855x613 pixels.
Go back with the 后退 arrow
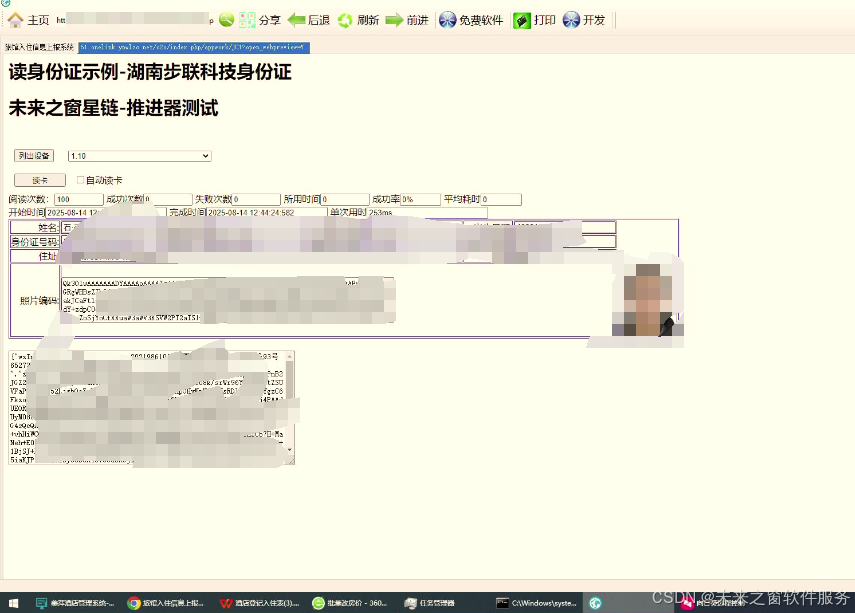(296, 20)
